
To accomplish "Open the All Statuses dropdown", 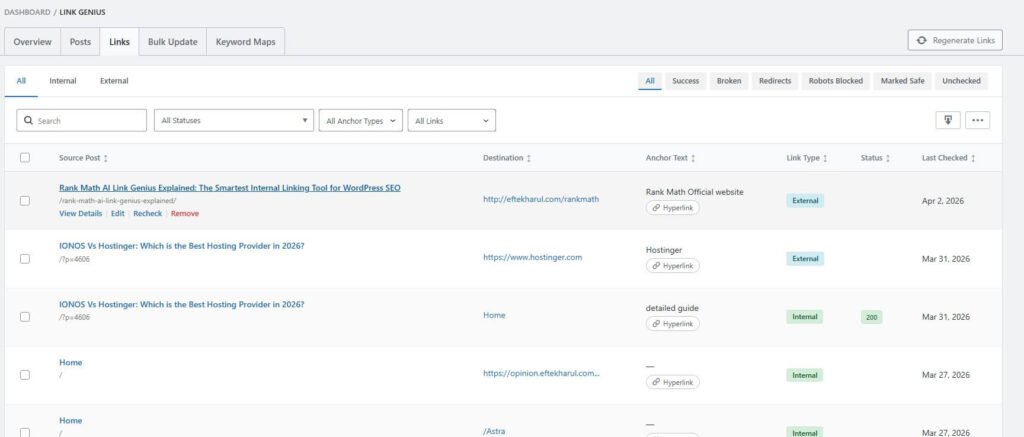I will pos(234,120).
